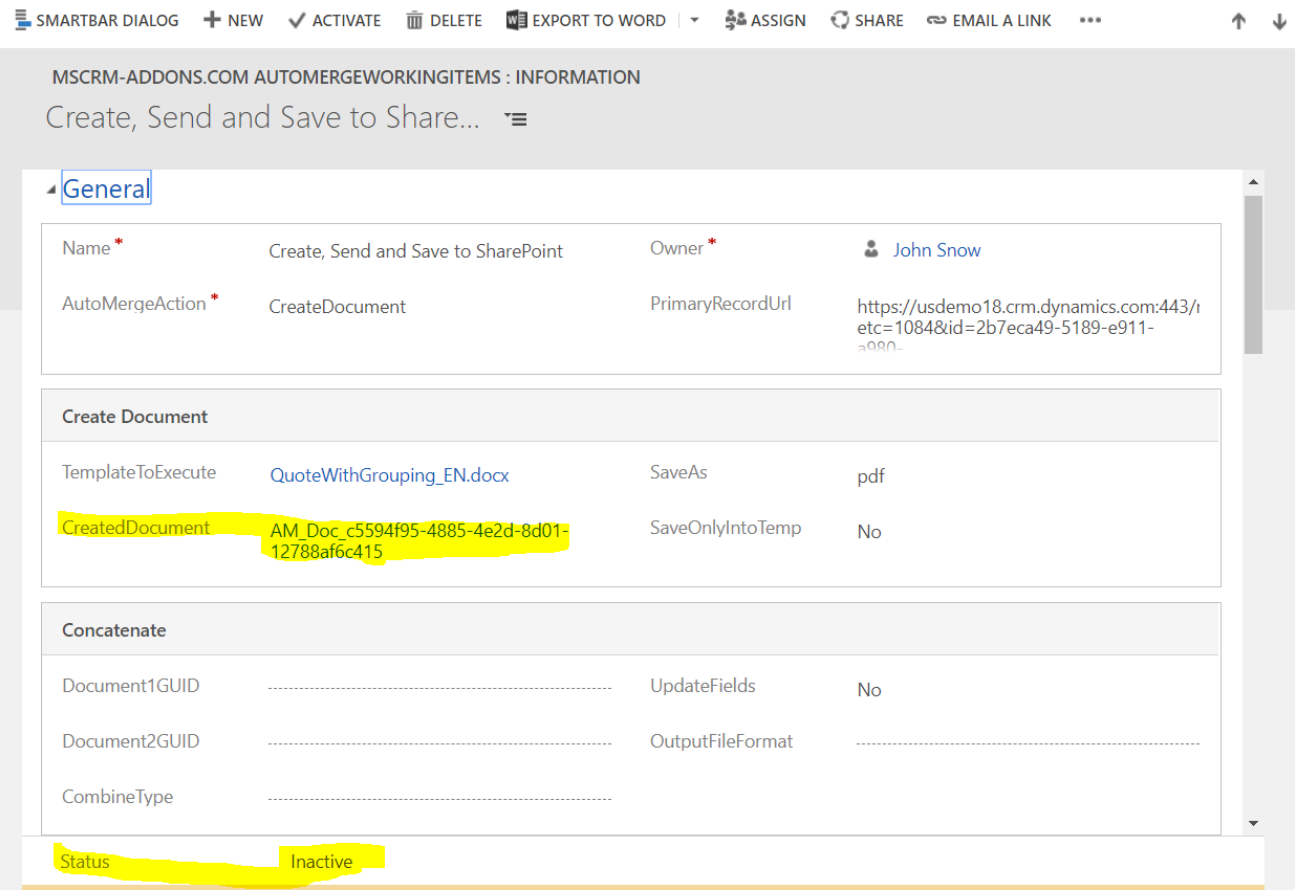Click the Share command

867,20
